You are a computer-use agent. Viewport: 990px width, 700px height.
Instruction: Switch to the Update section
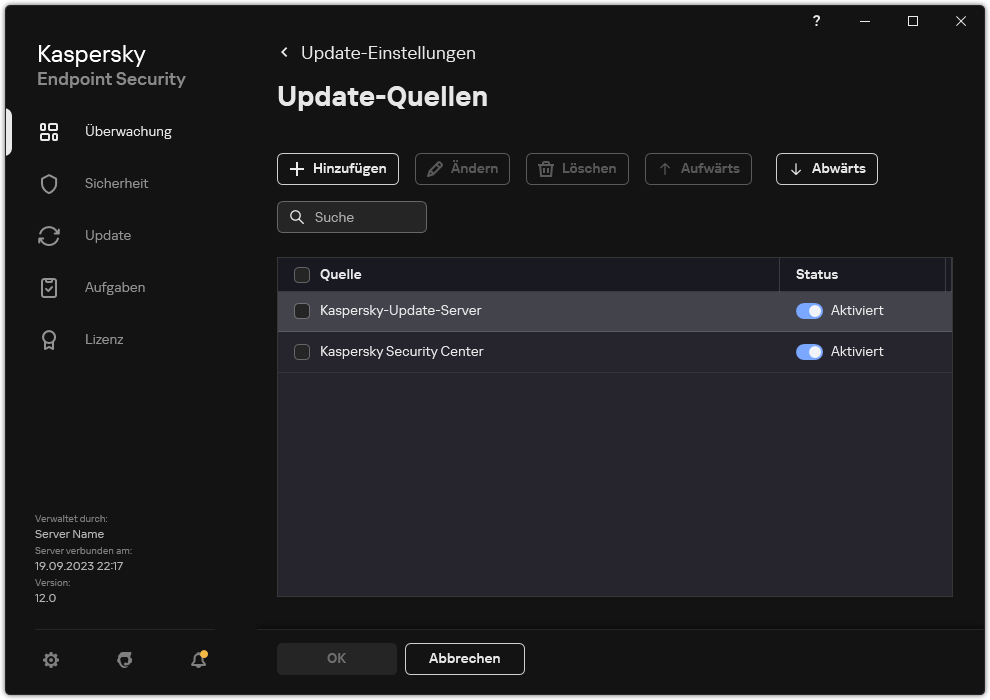tap(108, 235)
